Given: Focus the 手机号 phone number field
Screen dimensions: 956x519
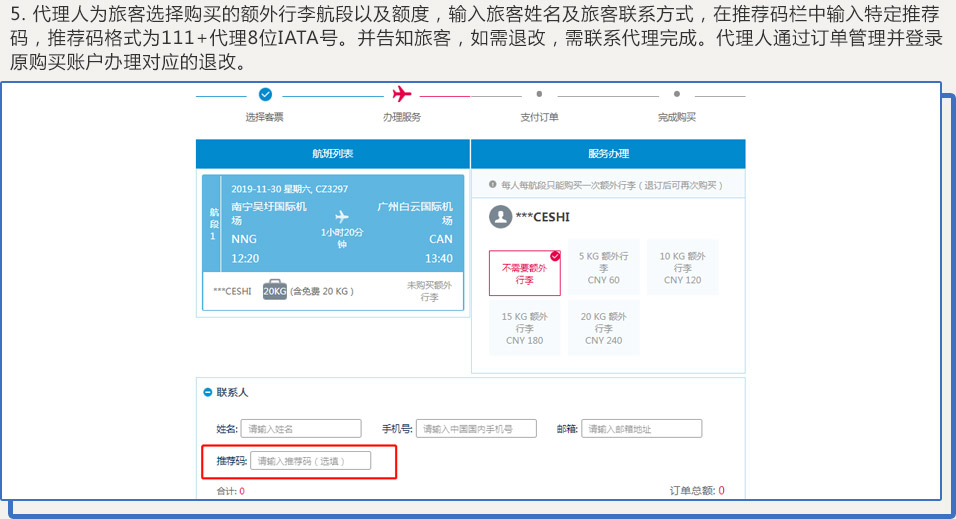Looking at the screenshot, I should pyautogui.click(x=476, y=429).
